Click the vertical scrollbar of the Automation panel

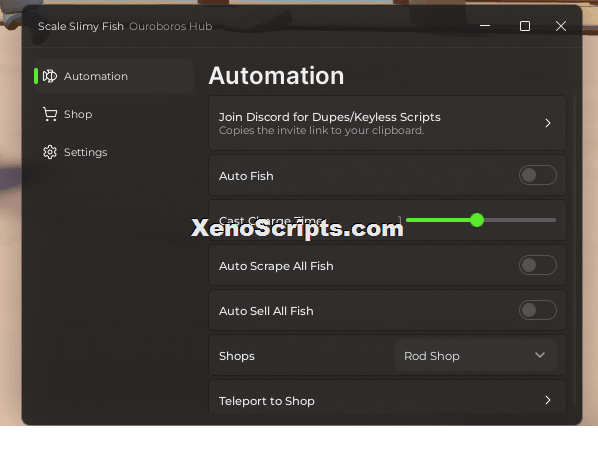tap(574, 250)
